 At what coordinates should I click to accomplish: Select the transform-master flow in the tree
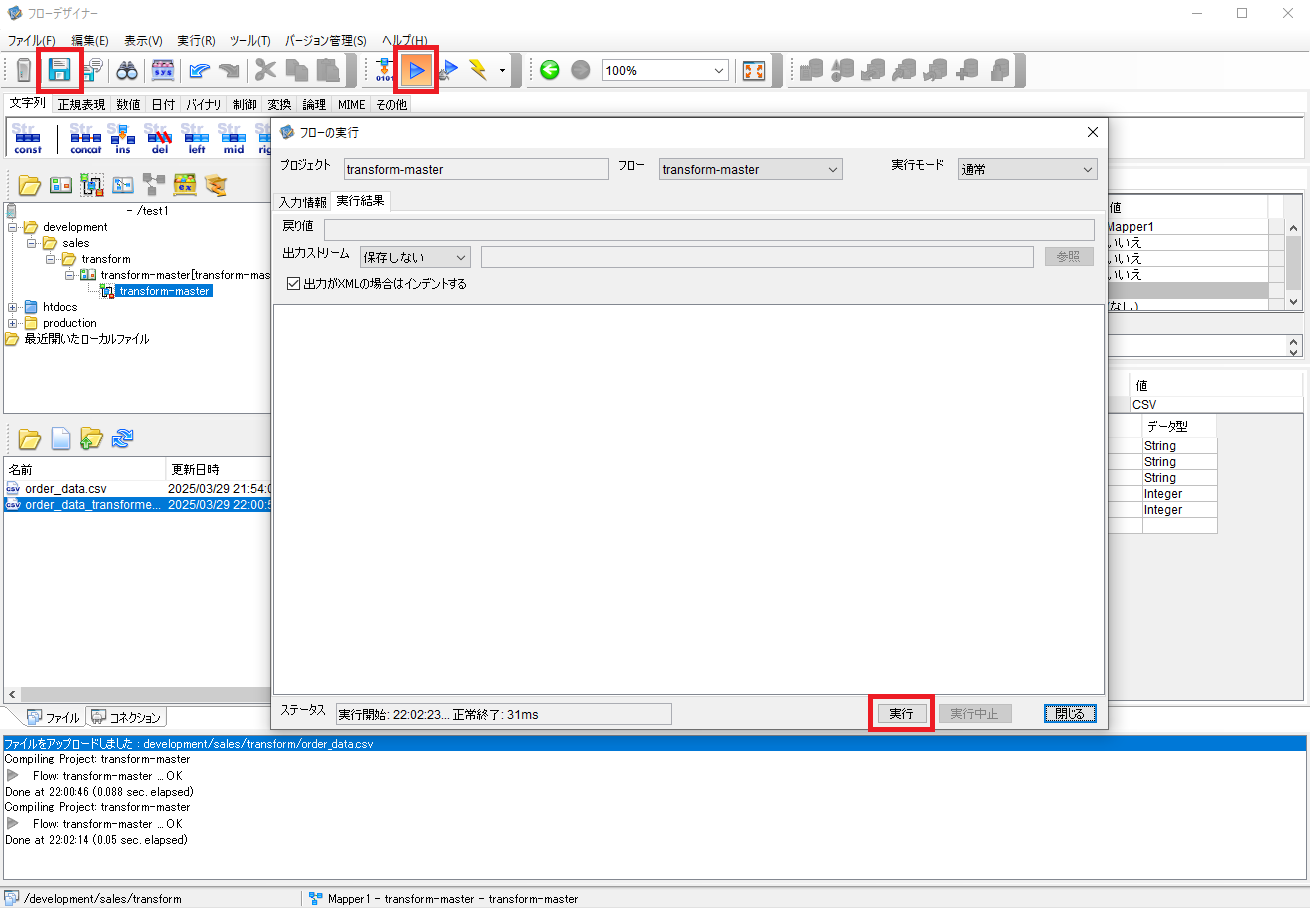(x=164, y=291)
